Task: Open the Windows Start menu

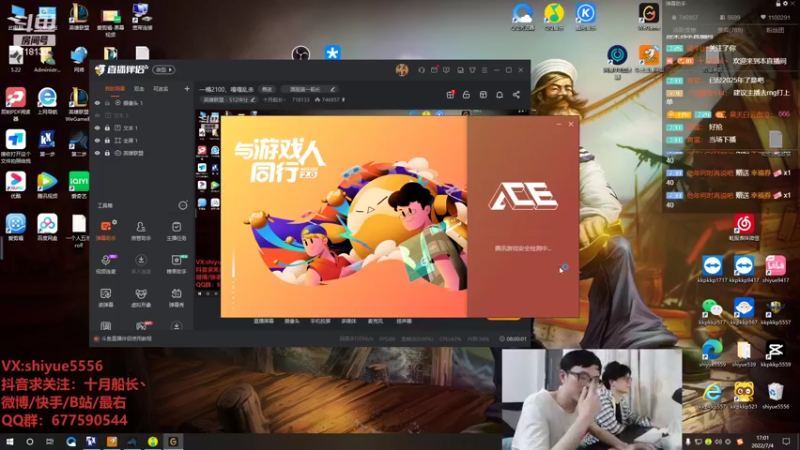Action: click(x=10, y=442)
